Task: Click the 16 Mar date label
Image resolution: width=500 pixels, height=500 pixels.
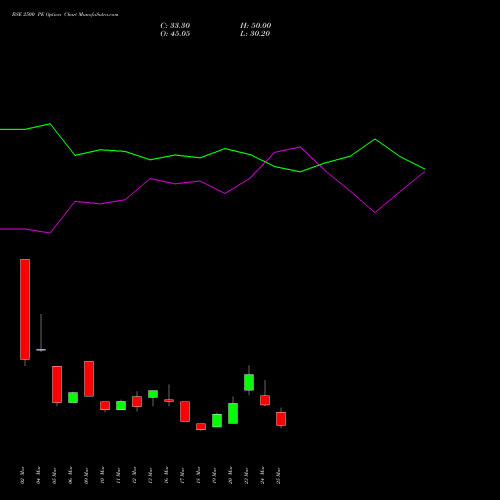Action: [166, 475]
